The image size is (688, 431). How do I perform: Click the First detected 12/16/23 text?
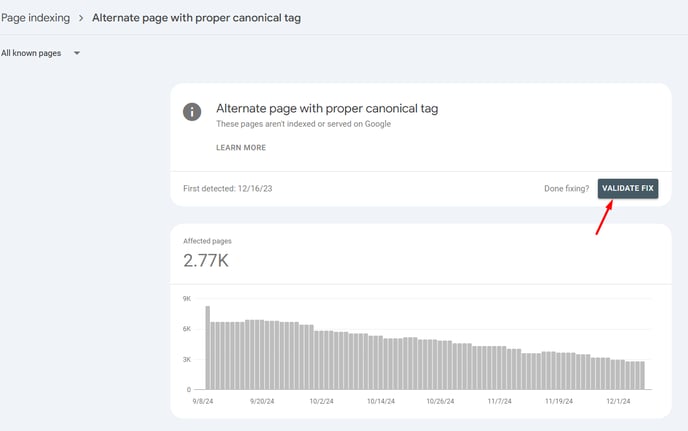pos(228,188)
